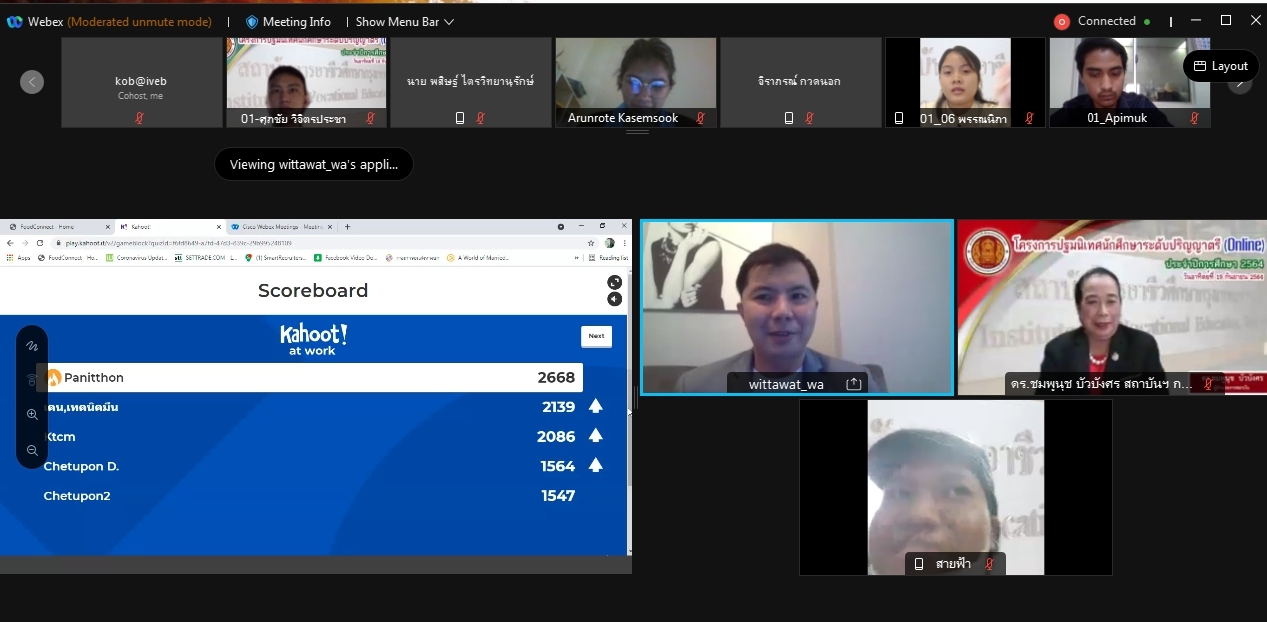Open the Apps bookmarks shortcut
1267x622 pixels.
17,258
